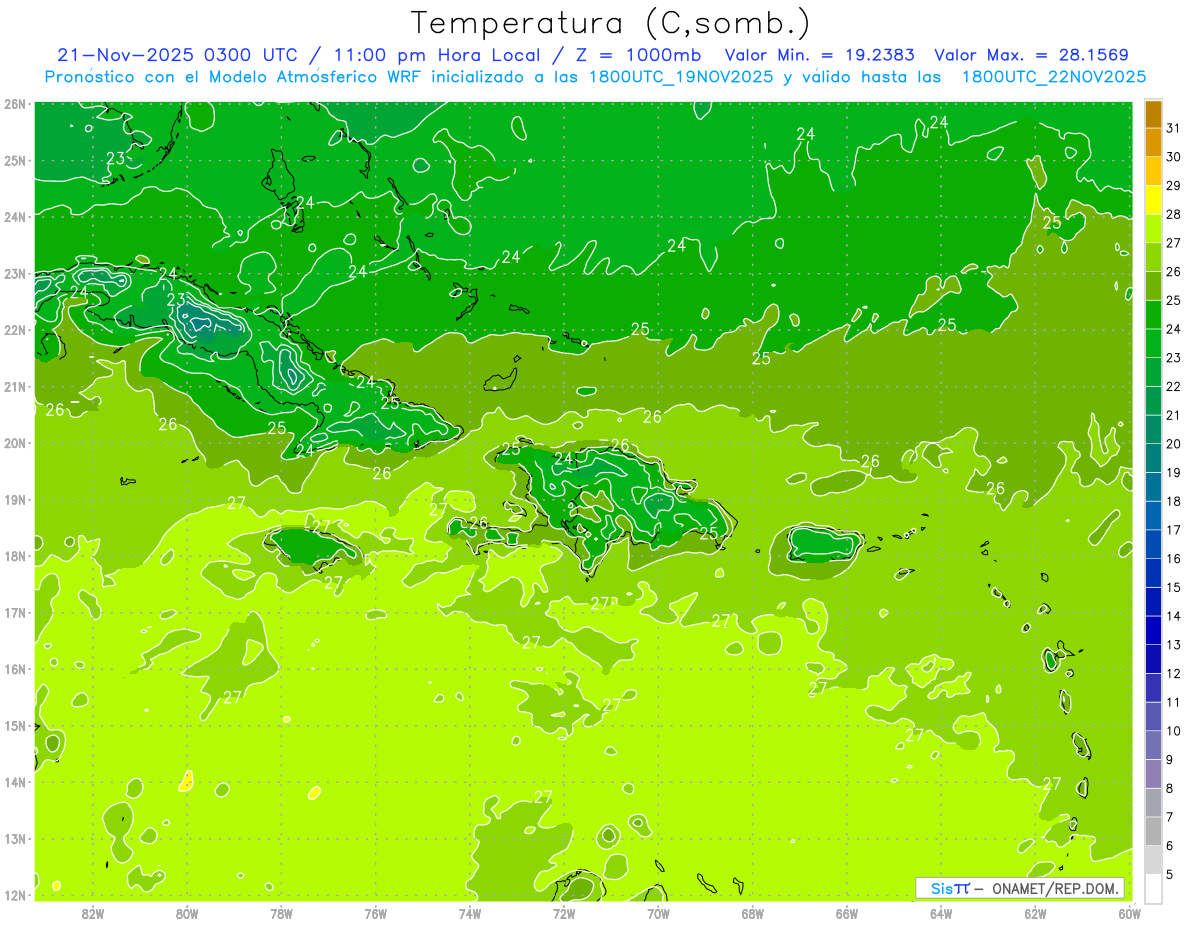Click latitude axis label "26N"
Screen dimensions: 1200x927
pyautogui.click(x=15, y=104)
